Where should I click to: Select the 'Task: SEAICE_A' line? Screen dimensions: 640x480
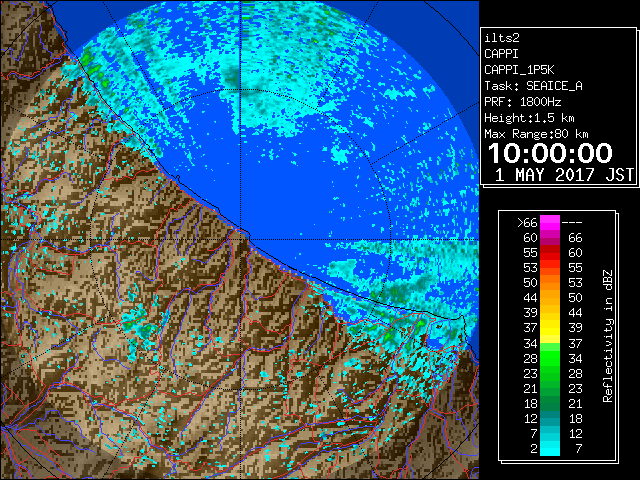click(x=533, y=86)
